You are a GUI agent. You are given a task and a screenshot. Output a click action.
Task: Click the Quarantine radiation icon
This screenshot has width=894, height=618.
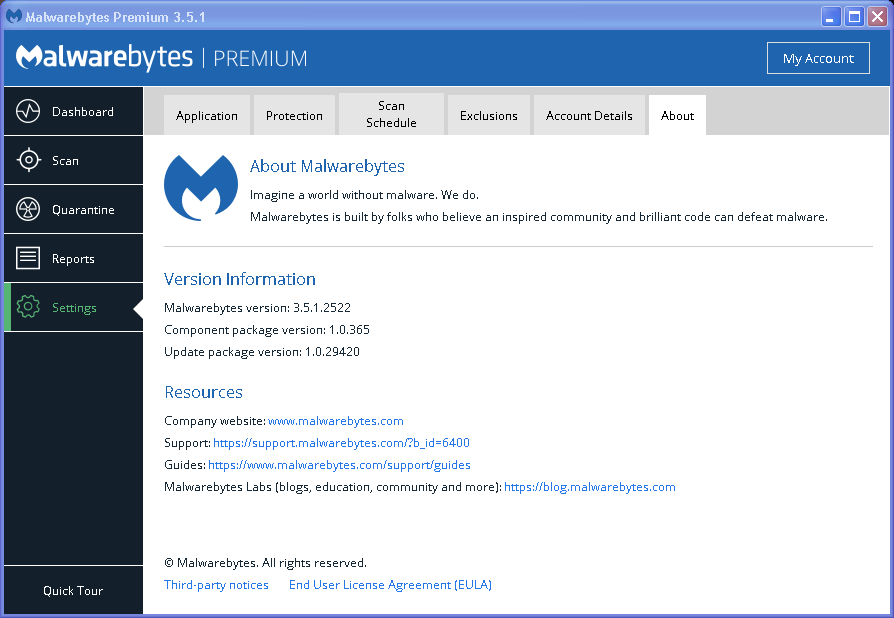(28, 209)
